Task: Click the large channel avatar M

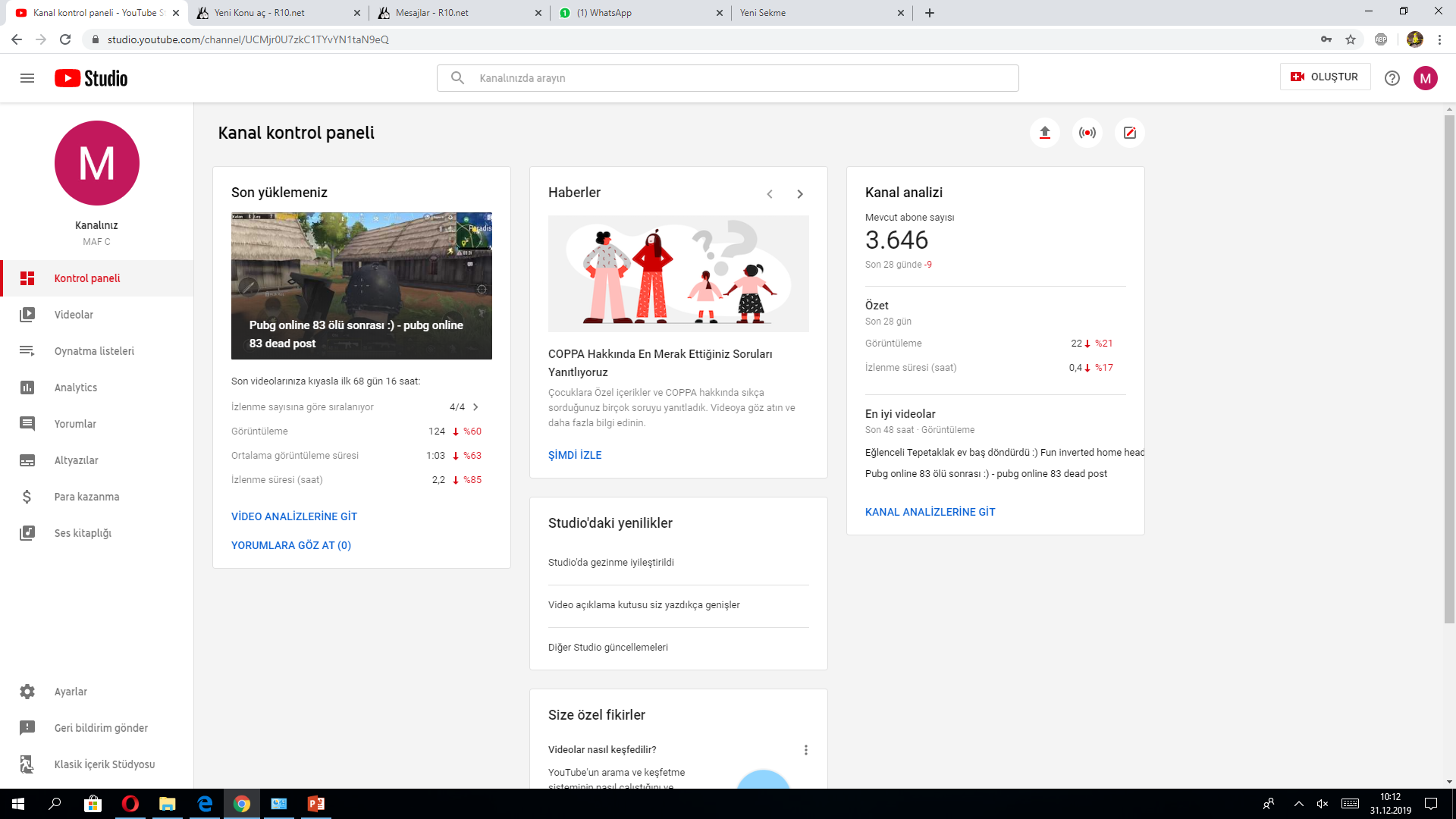Action: [97, 163]
